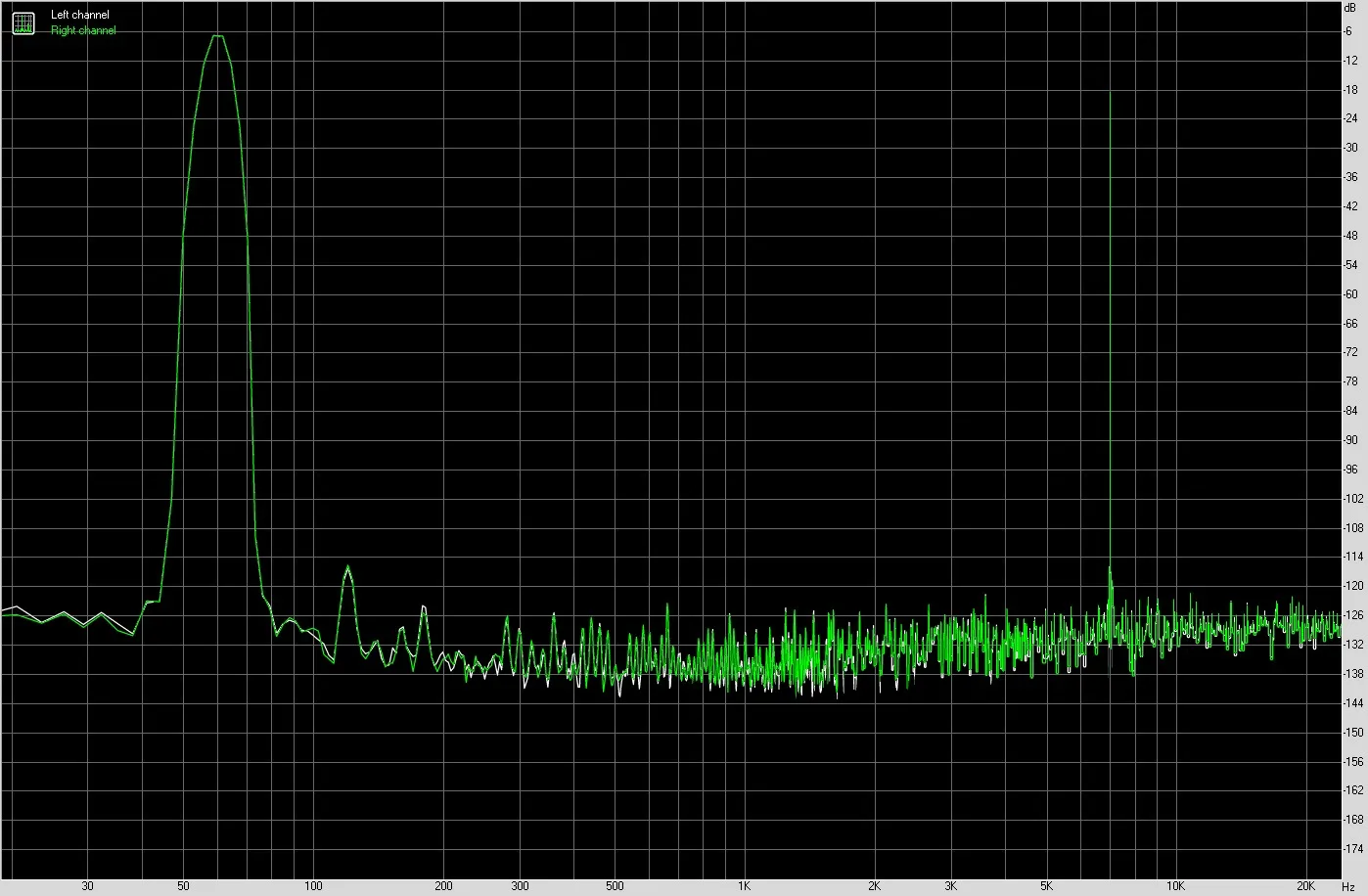
Task: Click the -48 dB axis value
Action: (x=1350, y=236)
